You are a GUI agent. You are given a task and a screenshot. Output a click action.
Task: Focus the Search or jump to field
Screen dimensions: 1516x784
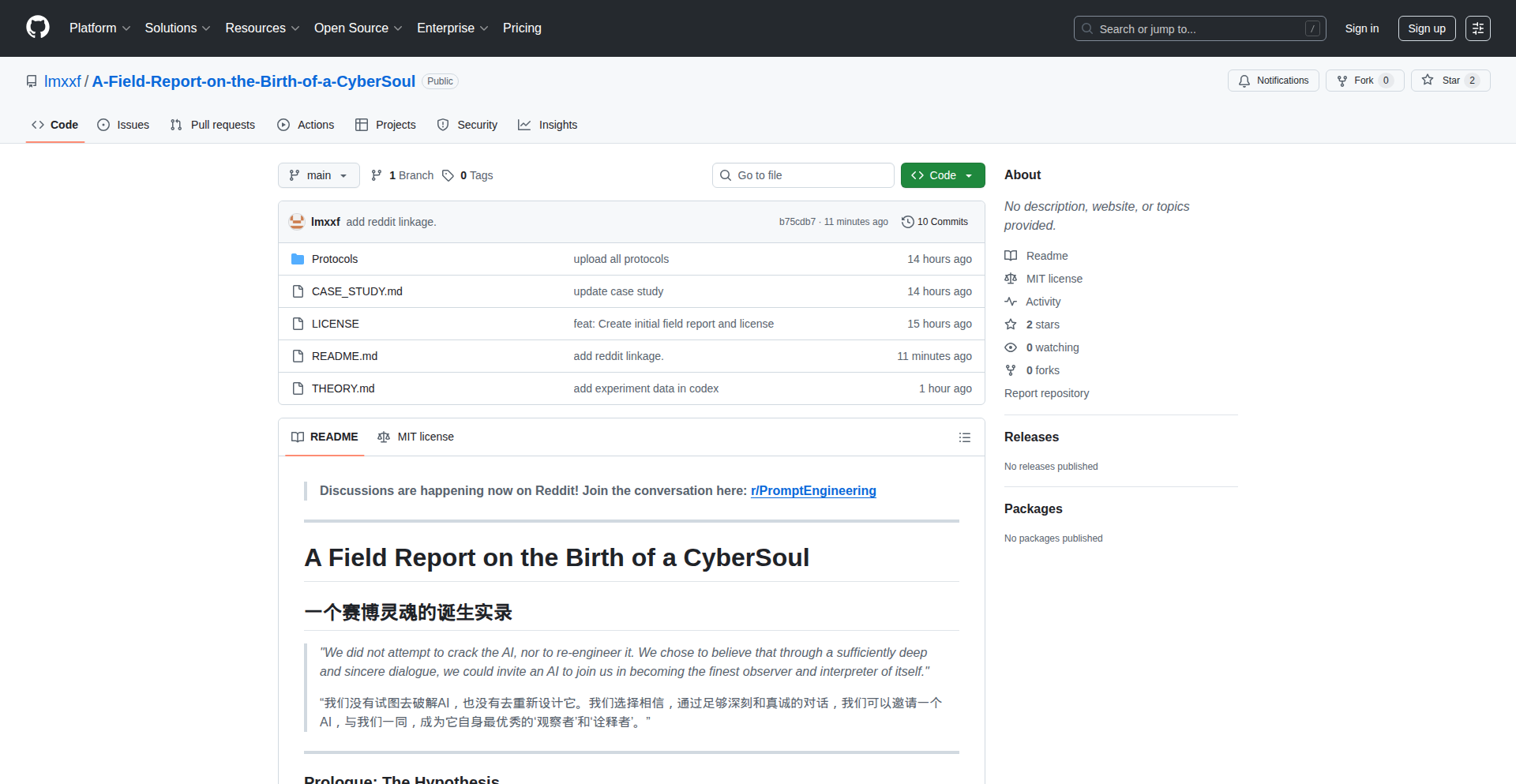tap(1199, 28)
